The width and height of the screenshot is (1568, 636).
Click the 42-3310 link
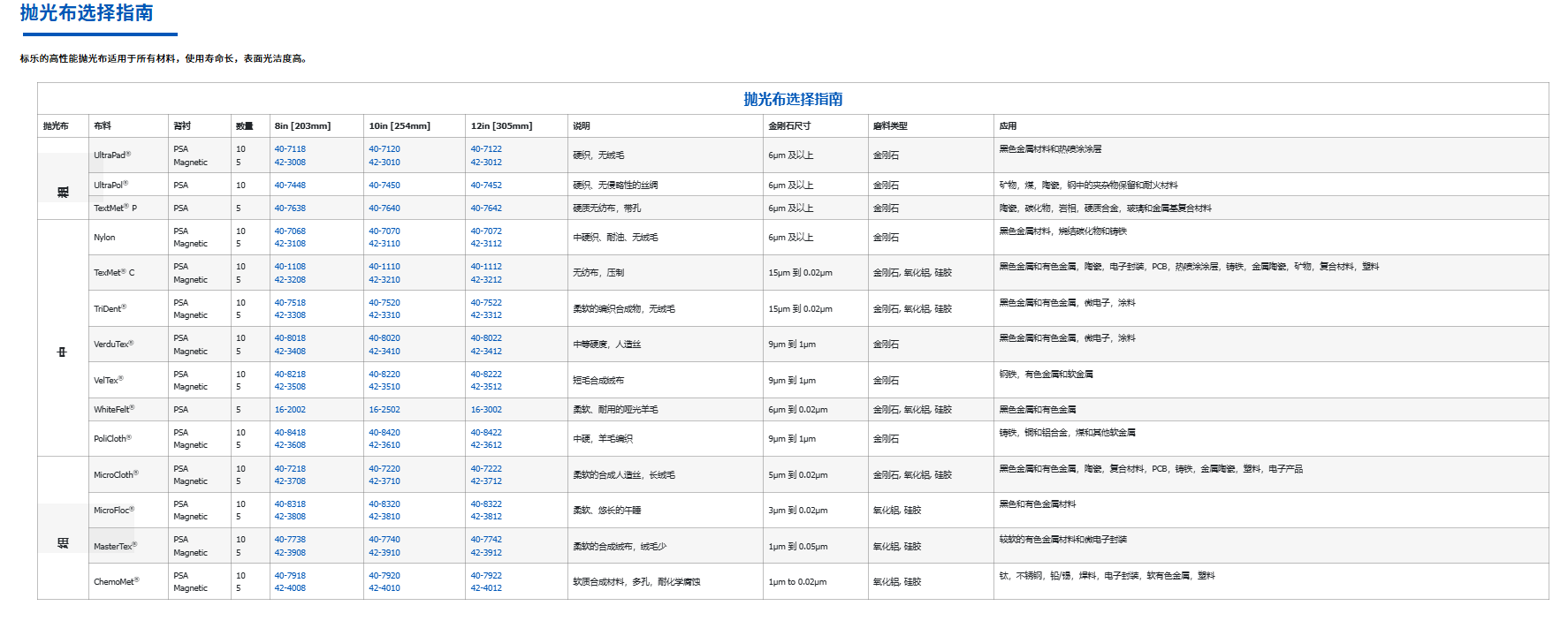(384, 315)
